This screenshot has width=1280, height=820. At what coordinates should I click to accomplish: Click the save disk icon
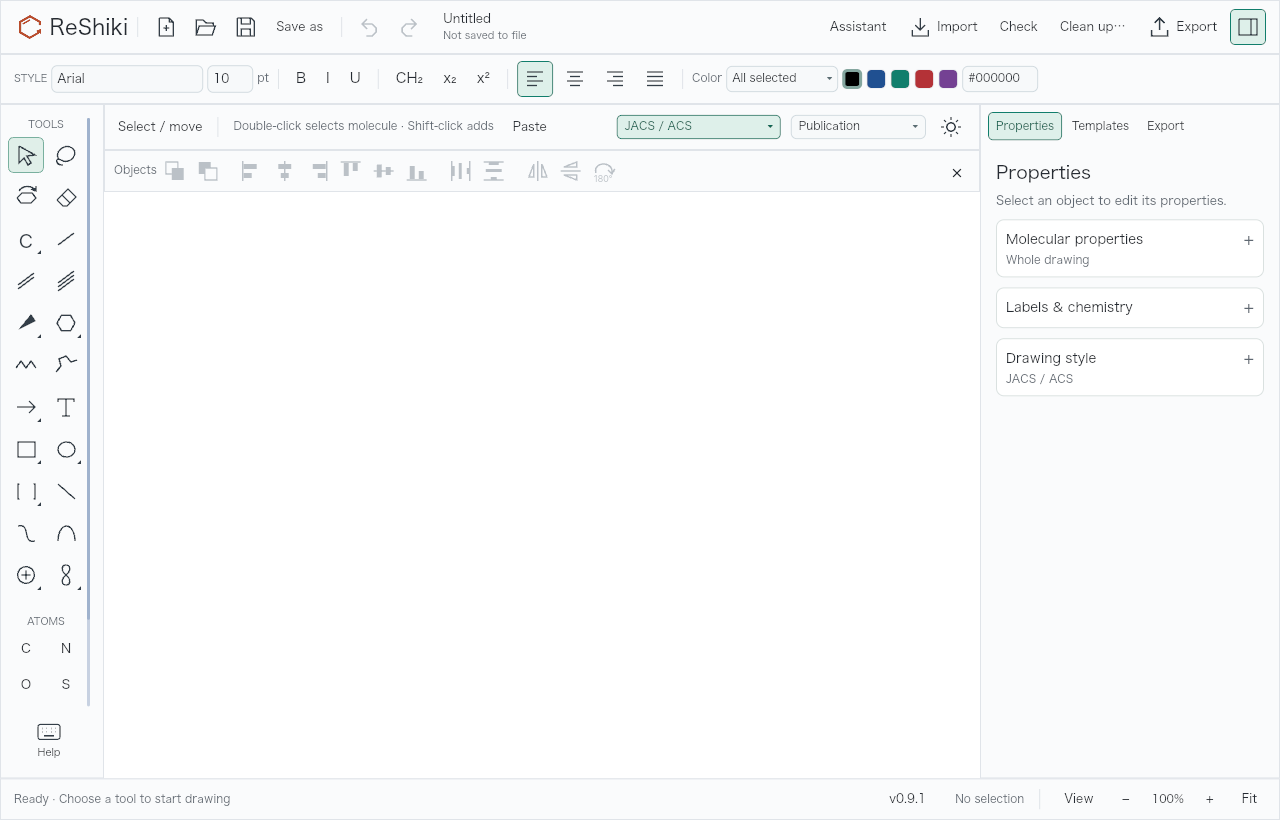pyautogui.click(x=246, y=27)
